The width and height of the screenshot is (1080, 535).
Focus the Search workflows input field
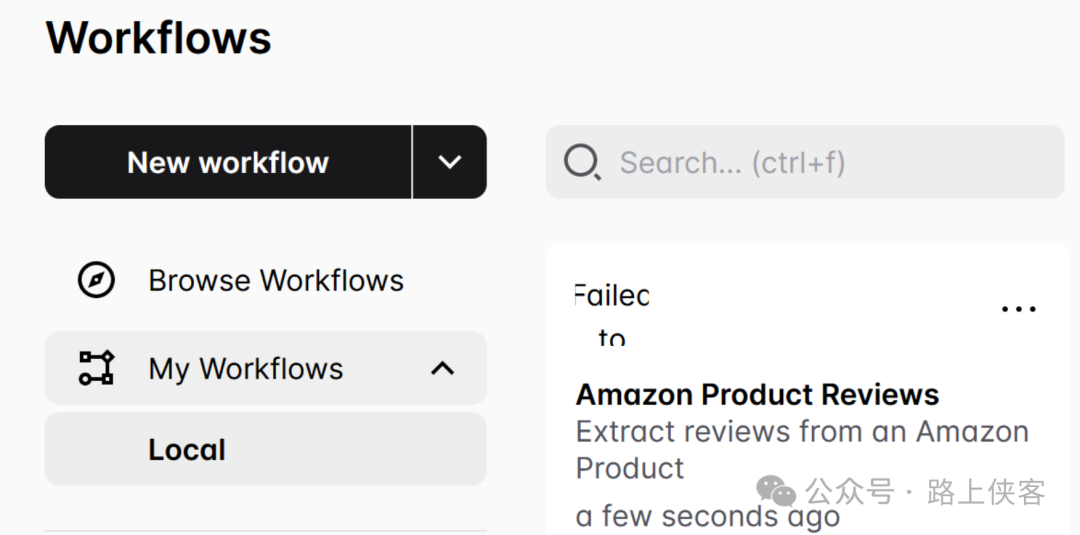(830, 162)
